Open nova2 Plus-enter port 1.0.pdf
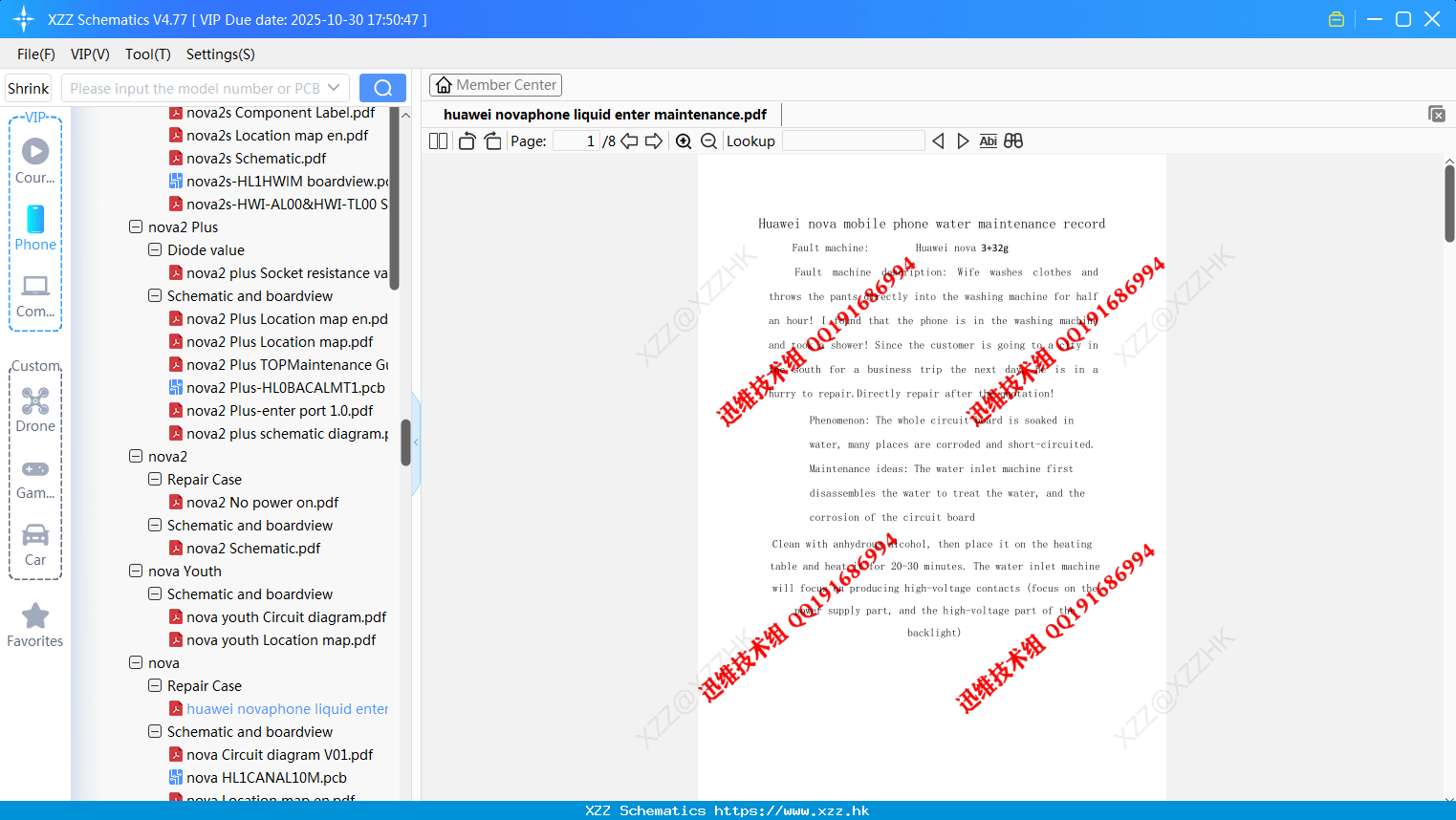 [x=280, y=411]
